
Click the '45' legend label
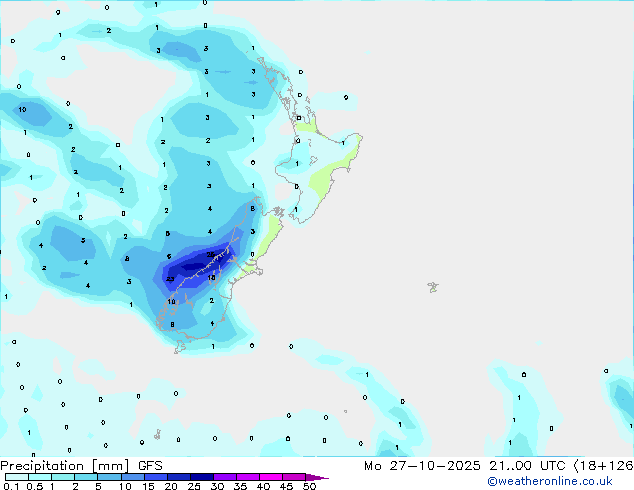tap(286, 486)
